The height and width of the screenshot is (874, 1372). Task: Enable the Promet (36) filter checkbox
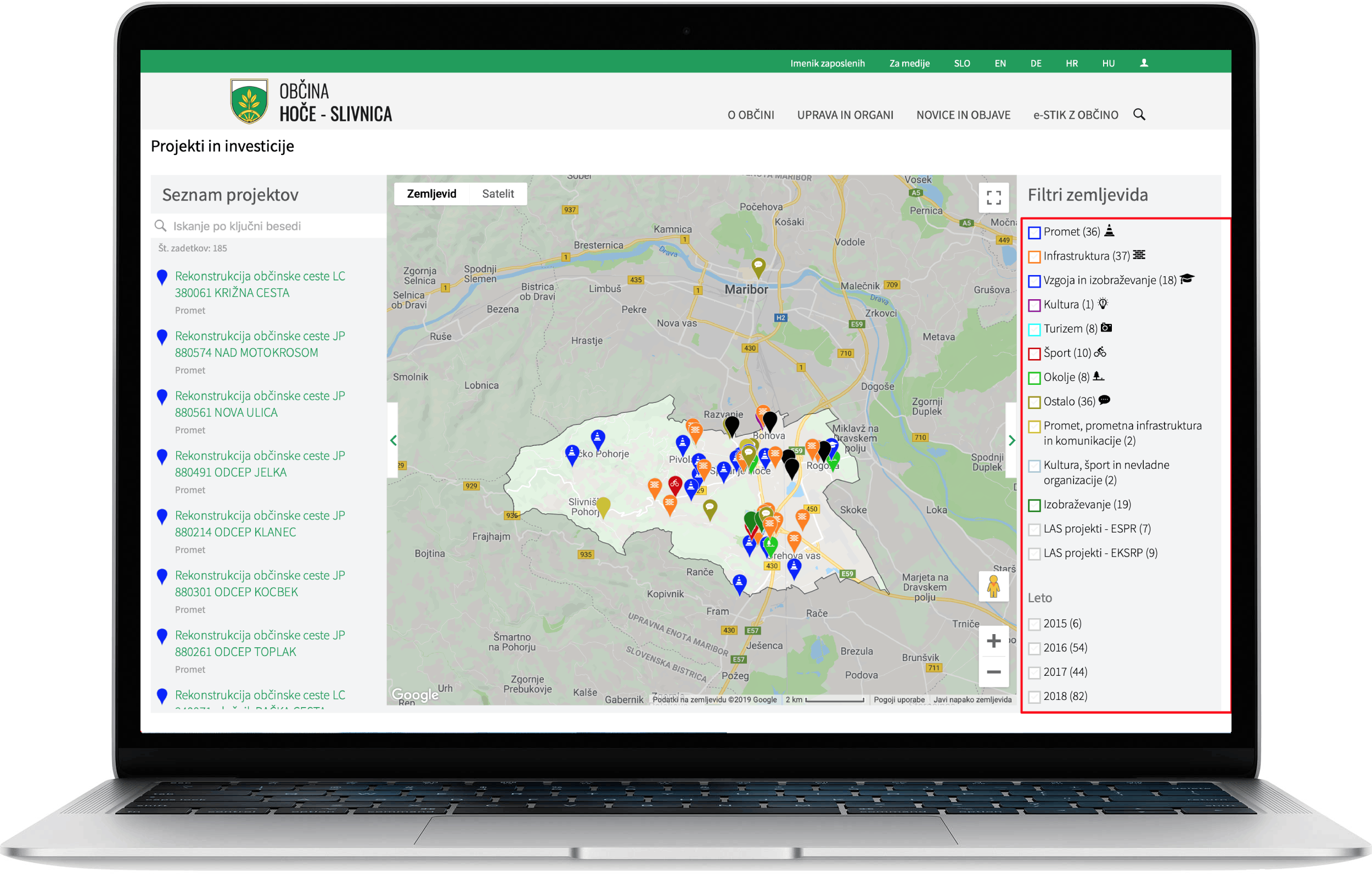click(x=1034, y=233)
